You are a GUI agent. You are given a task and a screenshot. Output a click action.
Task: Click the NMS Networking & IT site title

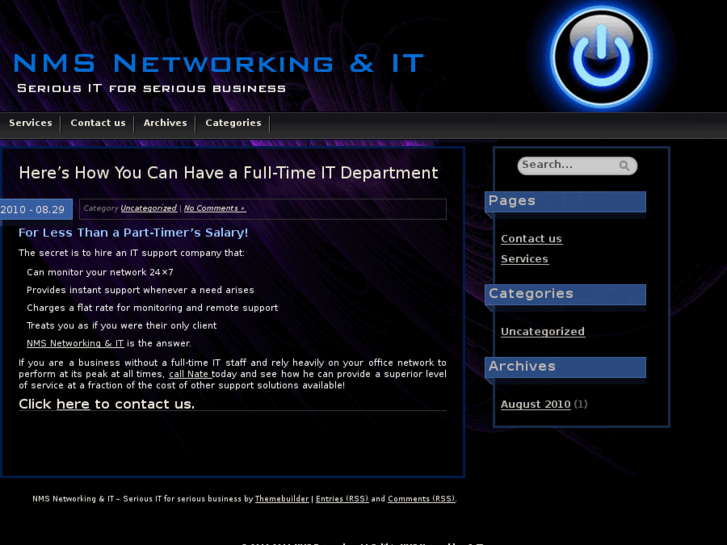218,63
